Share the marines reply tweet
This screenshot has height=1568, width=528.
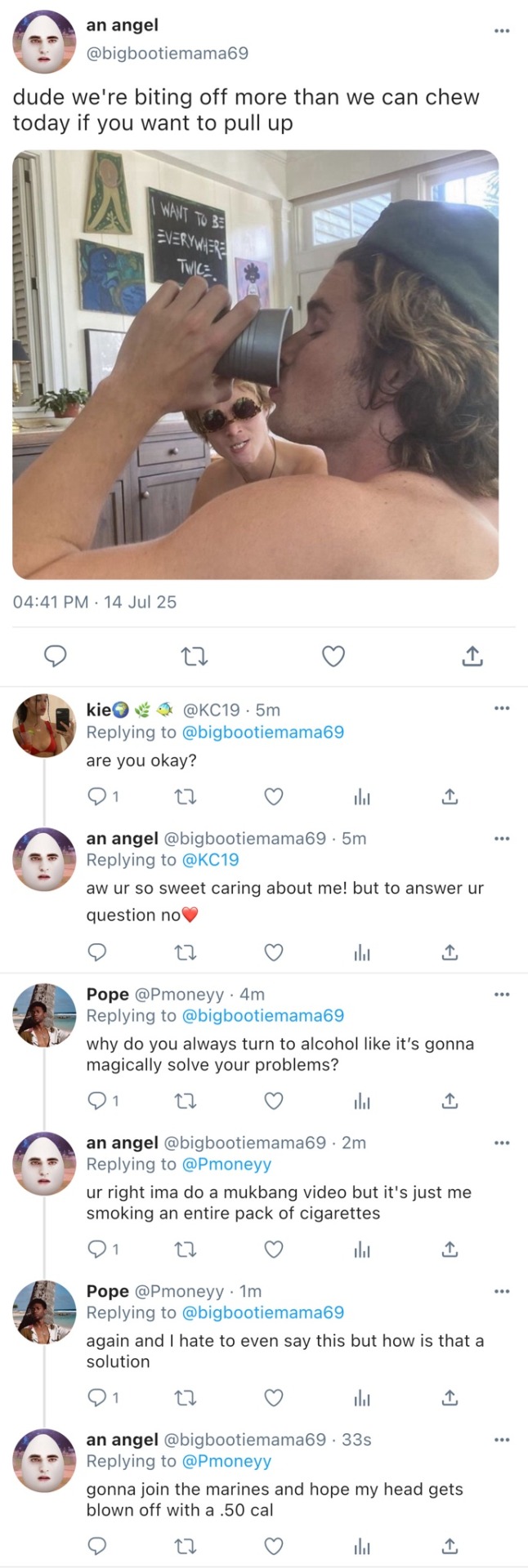click(x=450, y=1546)
